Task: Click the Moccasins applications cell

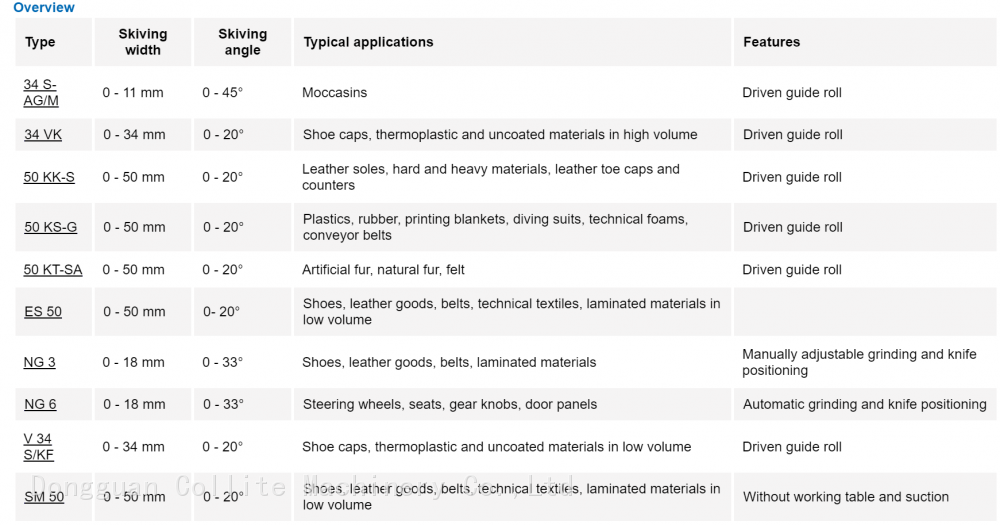Action: pyautogui.click(x=335, y=93)
